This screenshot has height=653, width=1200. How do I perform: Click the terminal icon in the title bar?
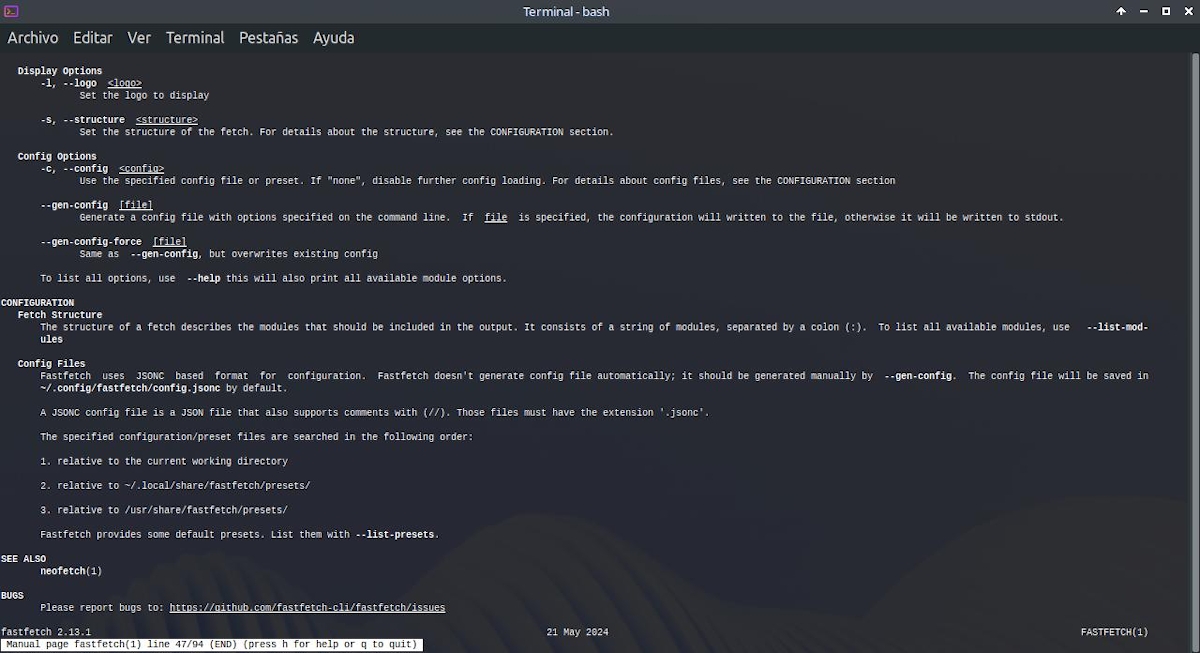[x=11, y=11]
